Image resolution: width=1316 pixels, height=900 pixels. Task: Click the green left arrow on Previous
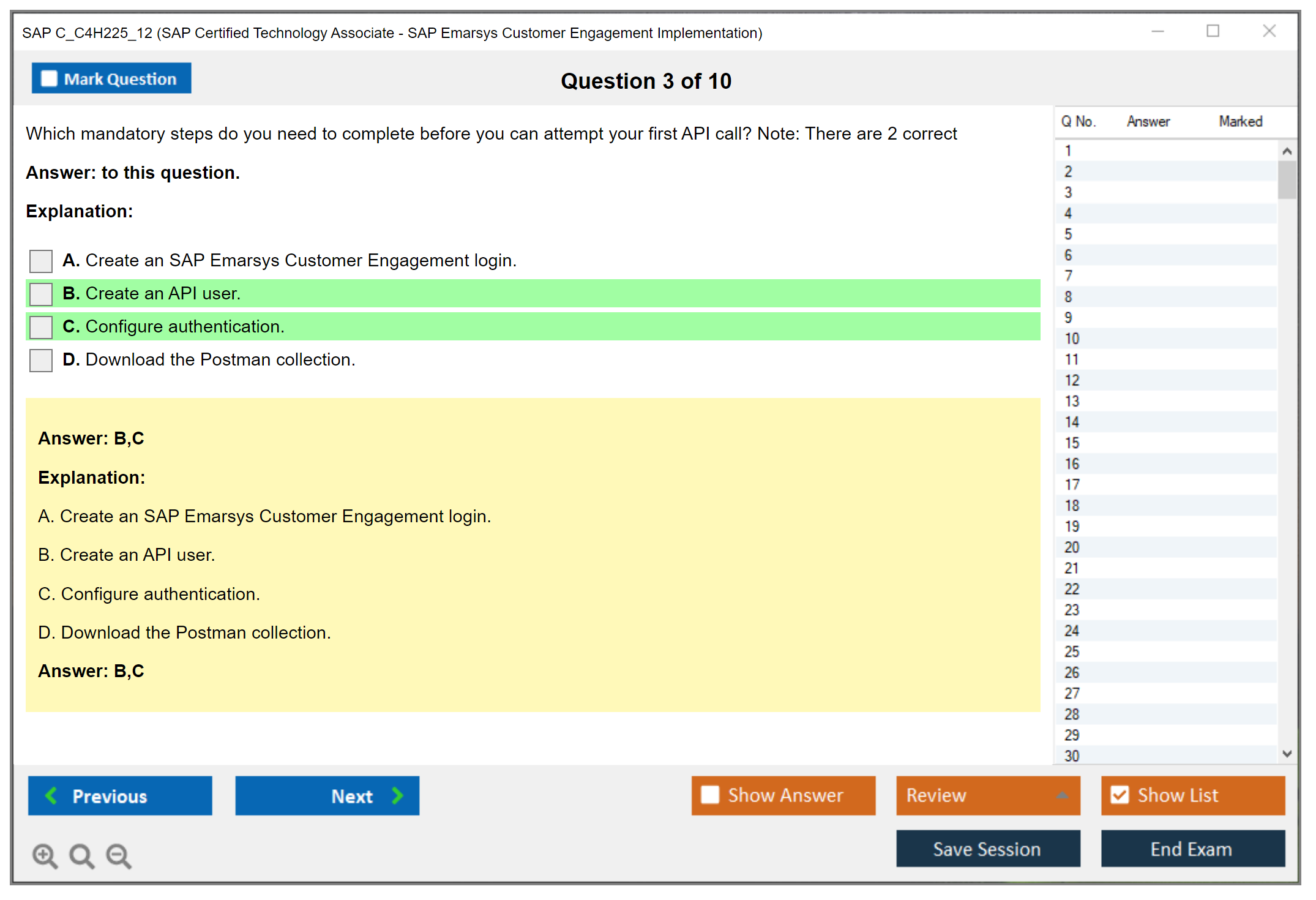click(x=51, y=795)
